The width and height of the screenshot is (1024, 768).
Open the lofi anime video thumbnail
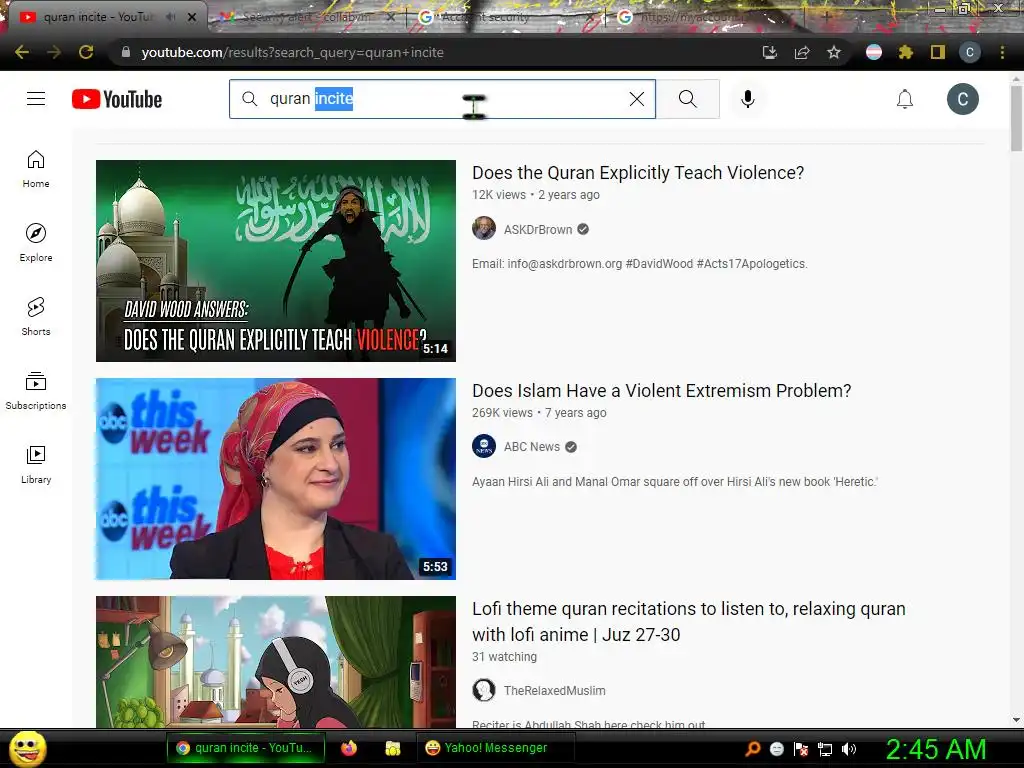coord(276,662)
